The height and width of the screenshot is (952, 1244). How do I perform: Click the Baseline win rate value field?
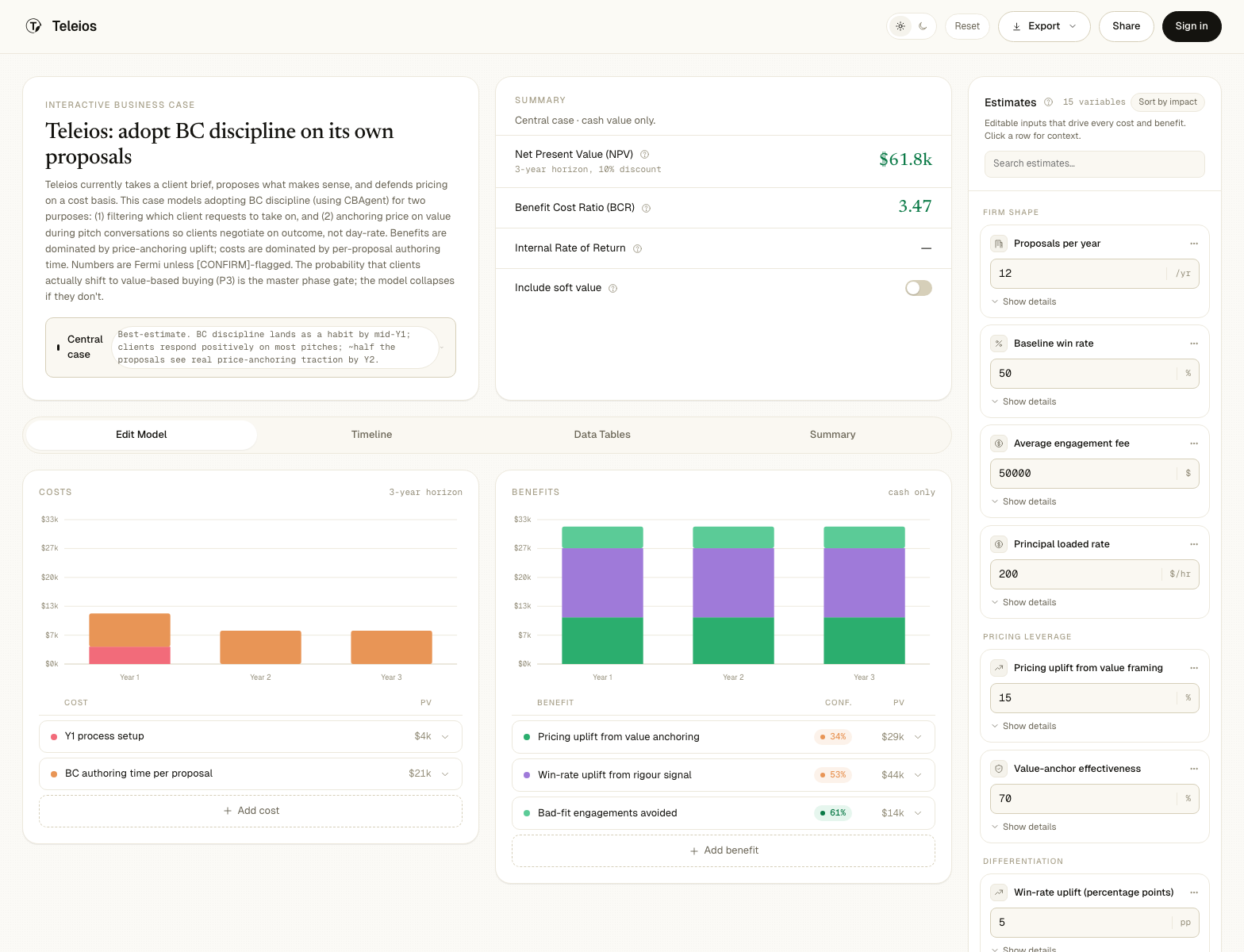(1095, 374)
